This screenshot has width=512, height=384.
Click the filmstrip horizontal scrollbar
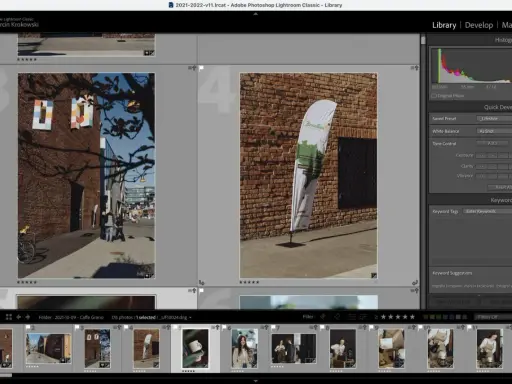click(x=6, y=375)
